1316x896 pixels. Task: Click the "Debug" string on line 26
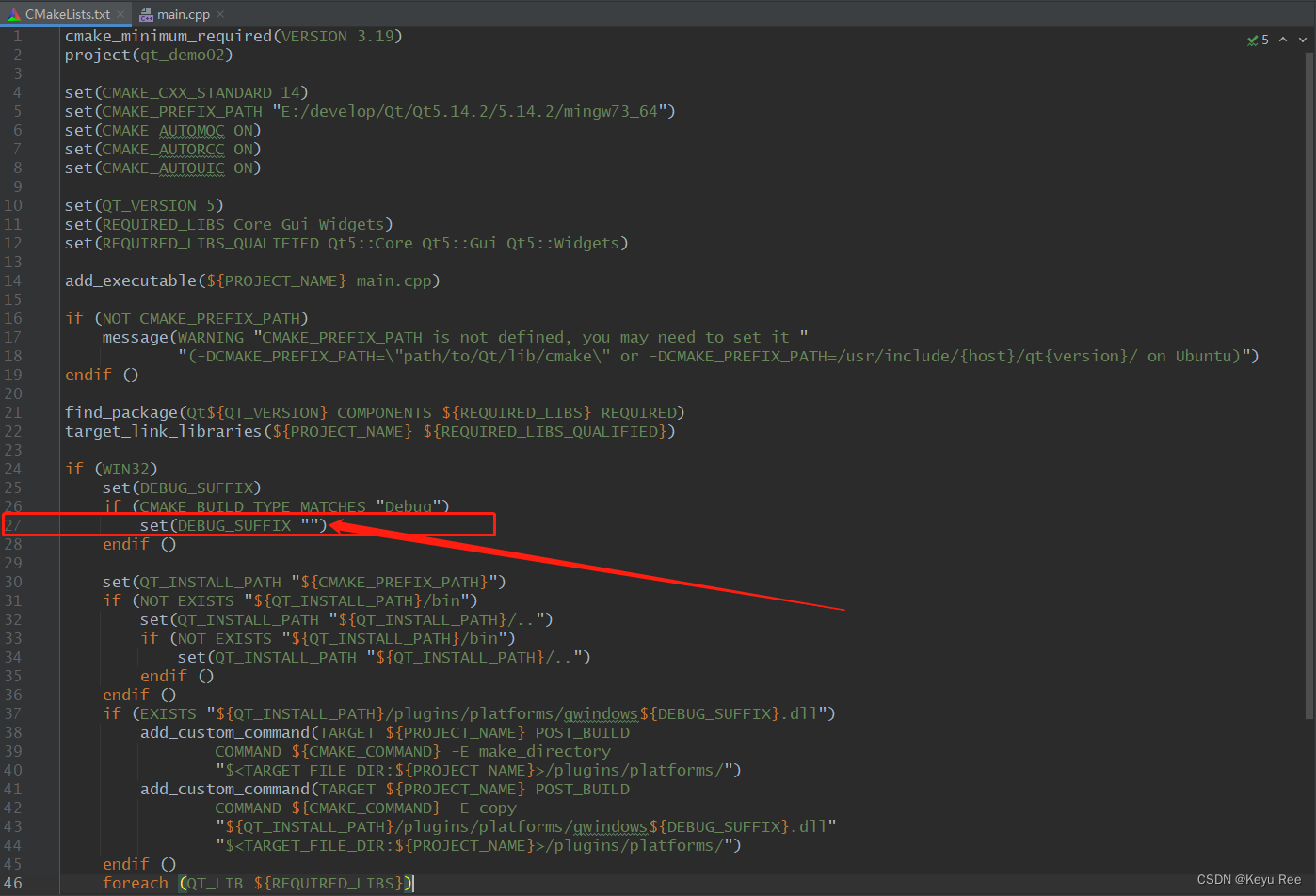pyautogui.click(x=408, y=506)
